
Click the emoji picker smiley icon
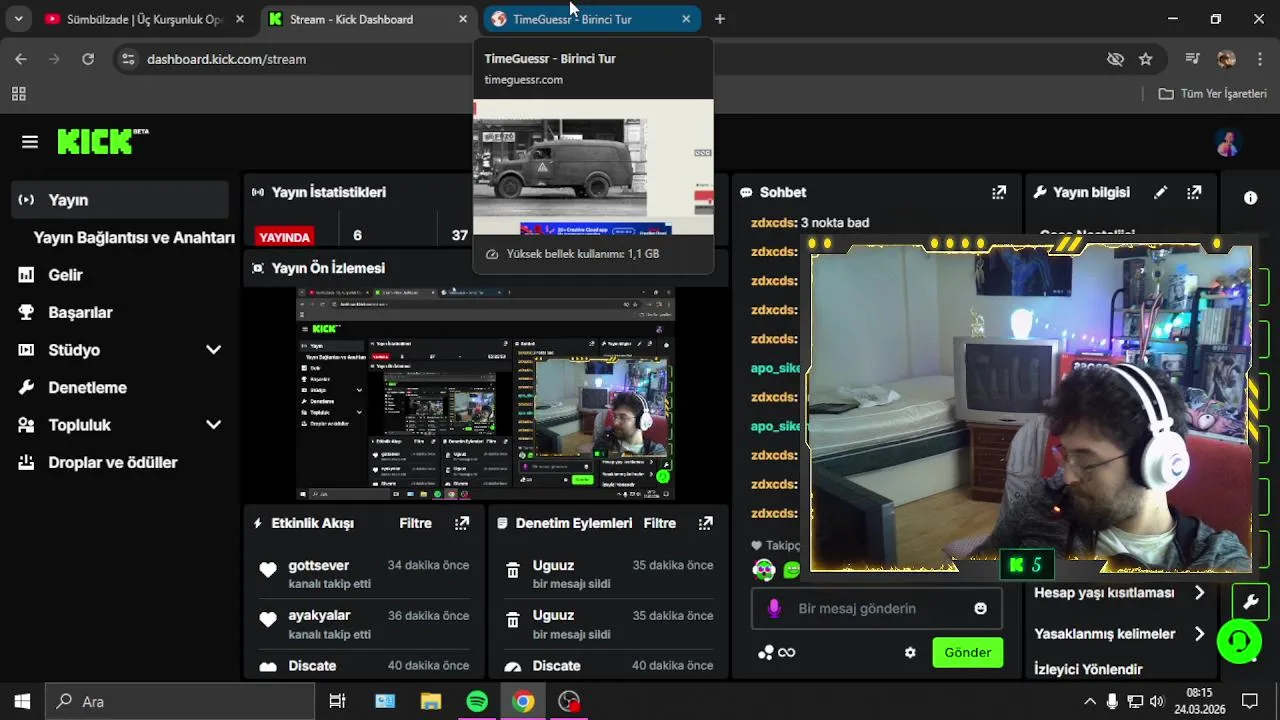980,608
